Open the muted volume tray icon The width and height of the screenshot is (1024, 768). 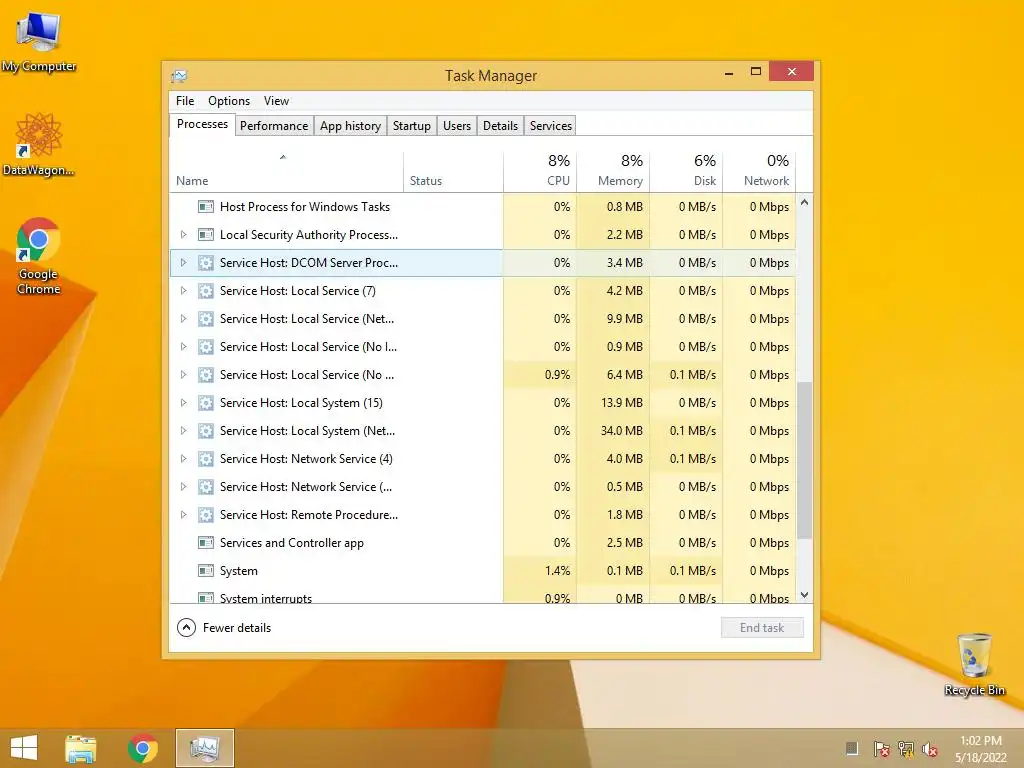click(x=930, y=749)
